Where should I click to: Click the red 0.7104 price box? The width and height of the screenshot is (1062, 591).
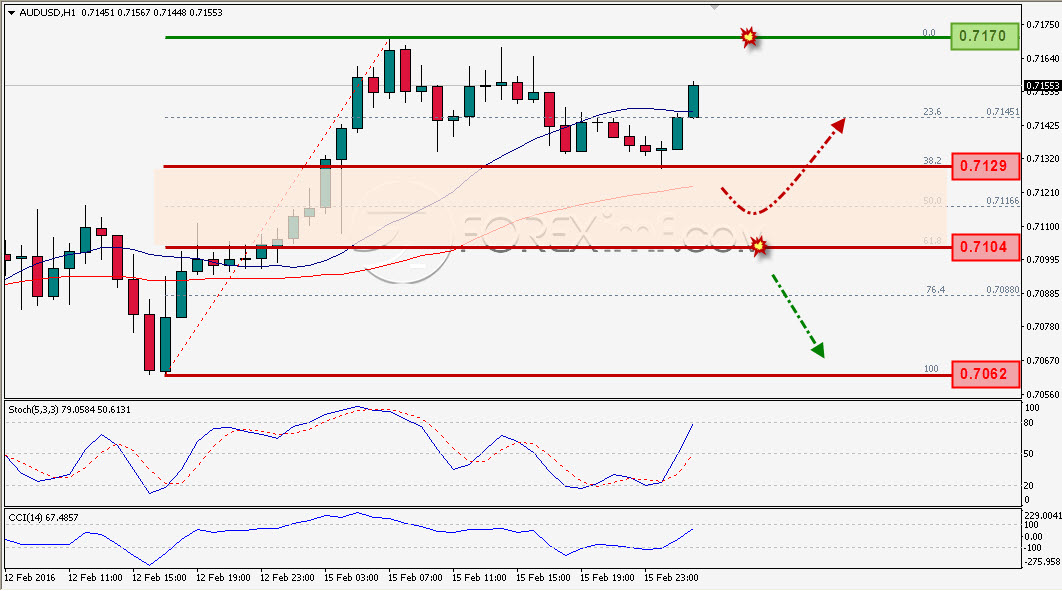tap(985, 247)
